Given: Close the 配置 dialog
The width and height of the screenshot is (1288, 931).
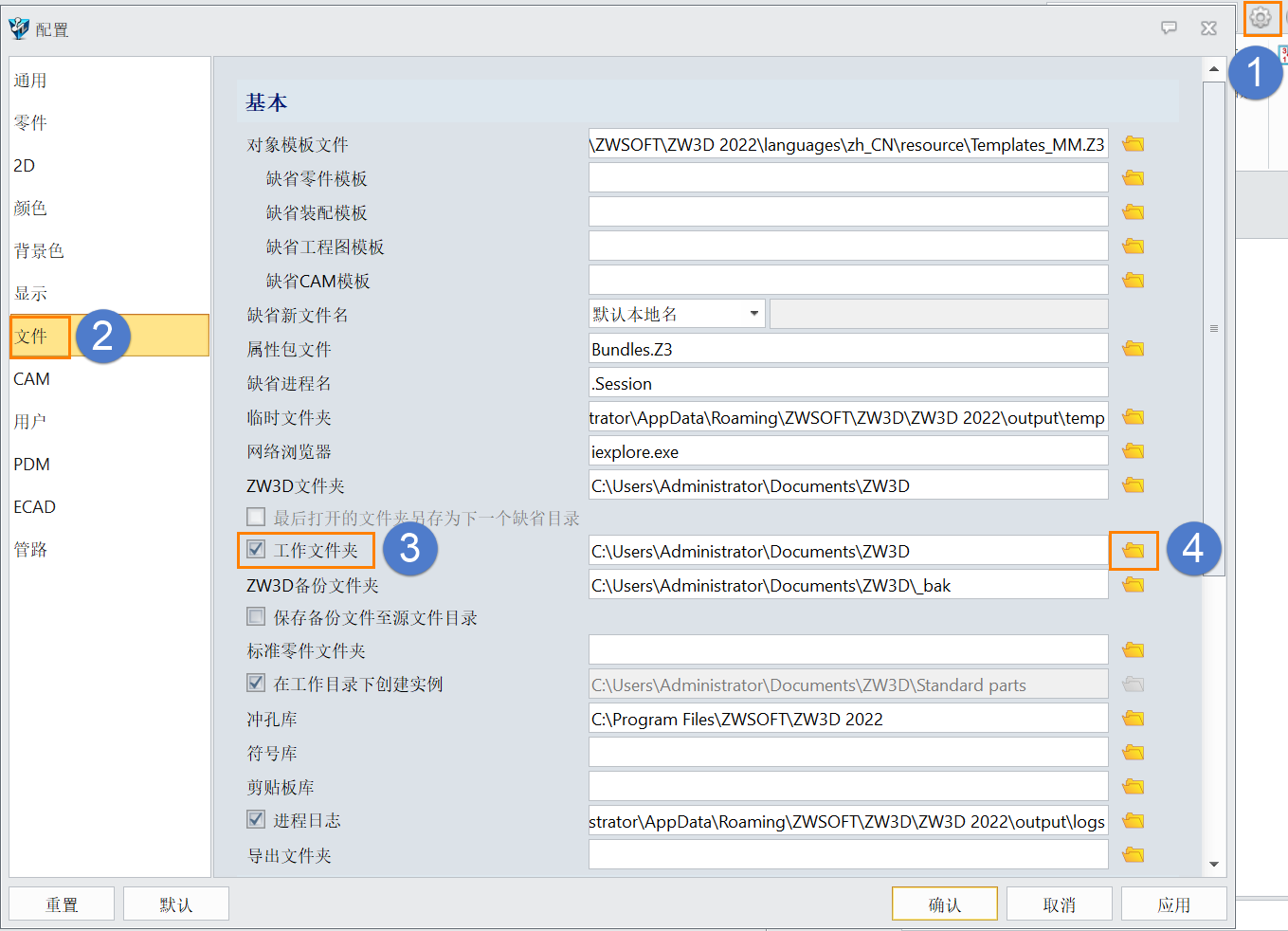Looking at the screenshot, I should point(1208,28).
